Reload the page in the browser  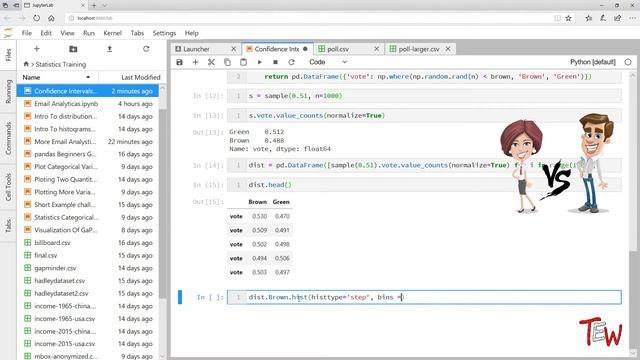pos(37,18)
